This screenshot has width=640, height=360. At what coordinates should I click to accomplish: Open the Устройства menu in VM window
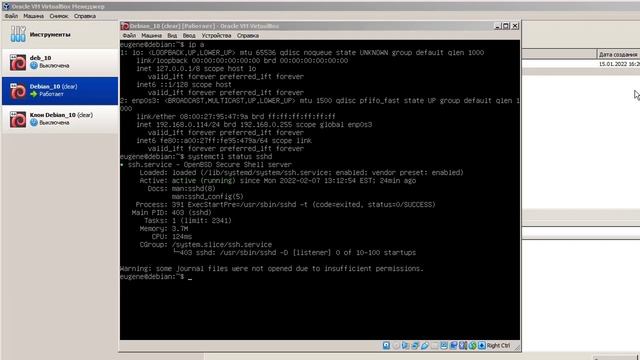tap(216, 36)
